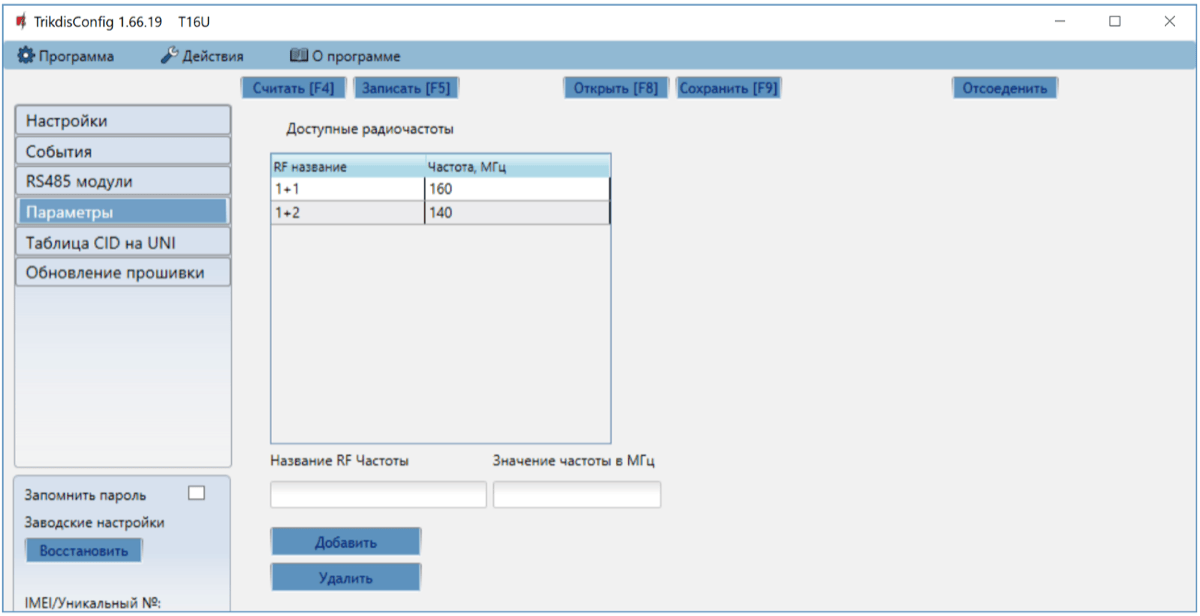Viewport: 1200px width, 616px height.
Task: Click Открыть [F8] to load a file
Action: (615, 88)
